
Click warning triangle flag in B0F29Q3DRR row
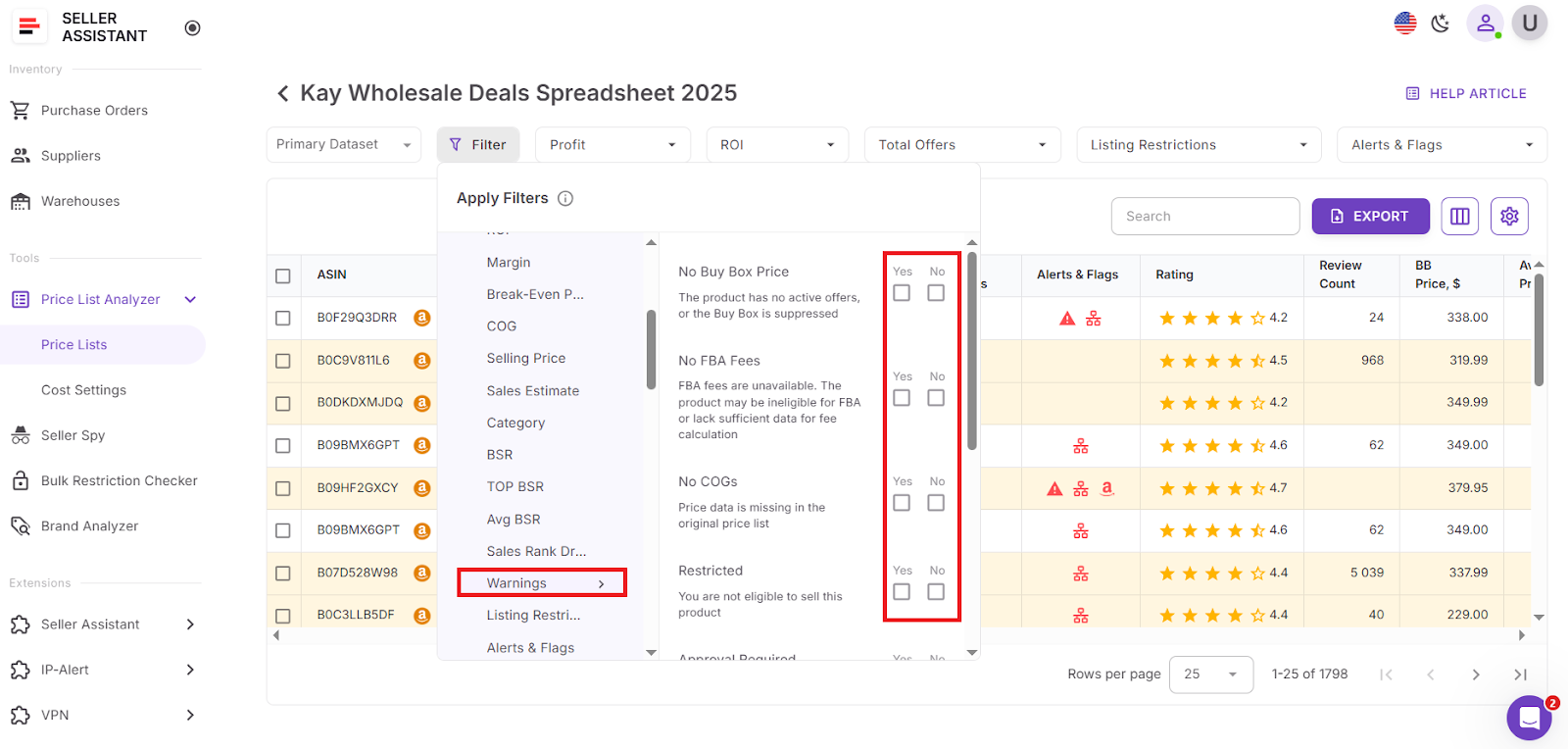[x=1067, y=319]
